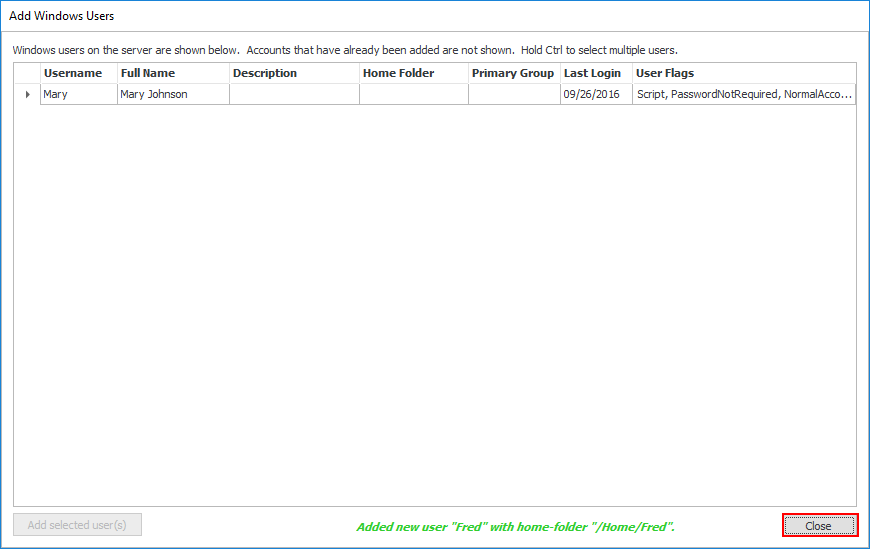Image resolution: width=870 pixels, height=549 pixels.
Task: Sort by the Primary Group column header
Action: [x=513, y=73]
